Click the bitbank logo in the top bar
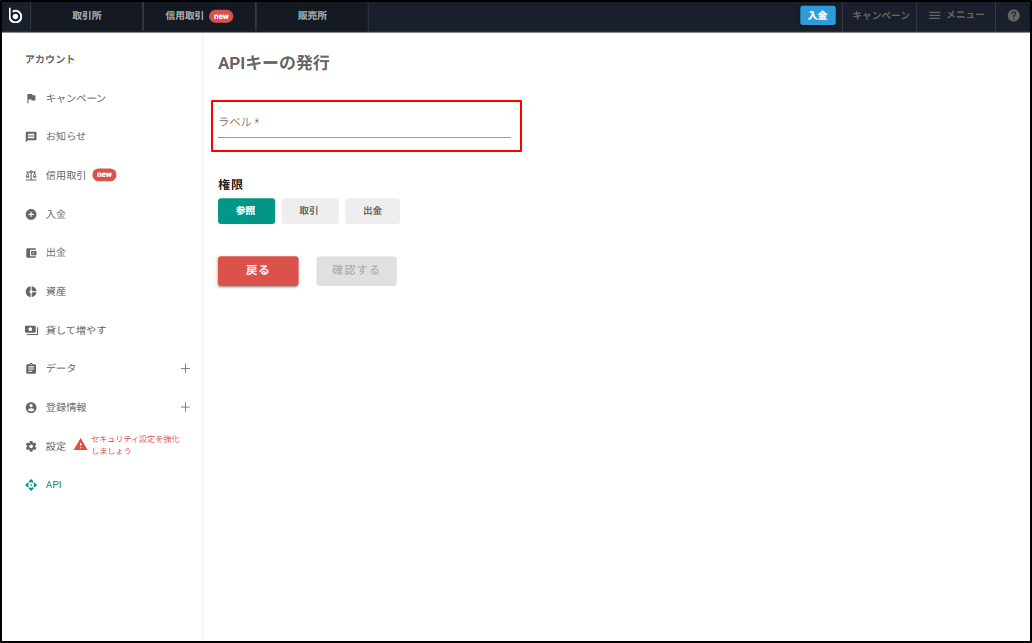 [x=16, y=16]
